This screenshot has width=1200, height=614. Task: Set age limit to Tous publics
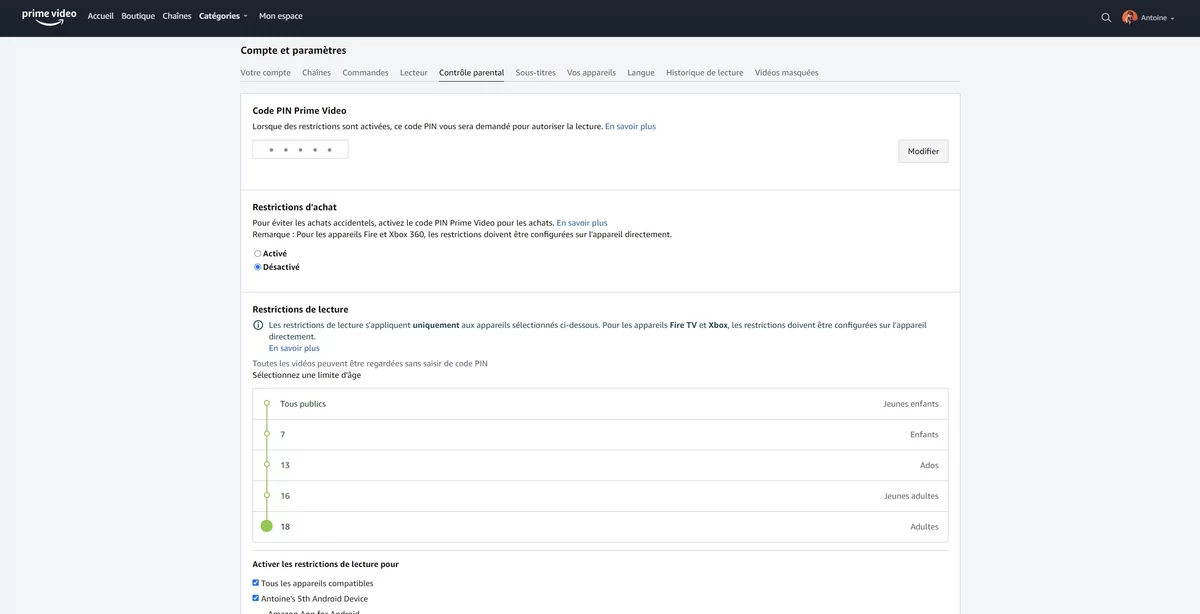pyautogui.click(x=267, y=403)
